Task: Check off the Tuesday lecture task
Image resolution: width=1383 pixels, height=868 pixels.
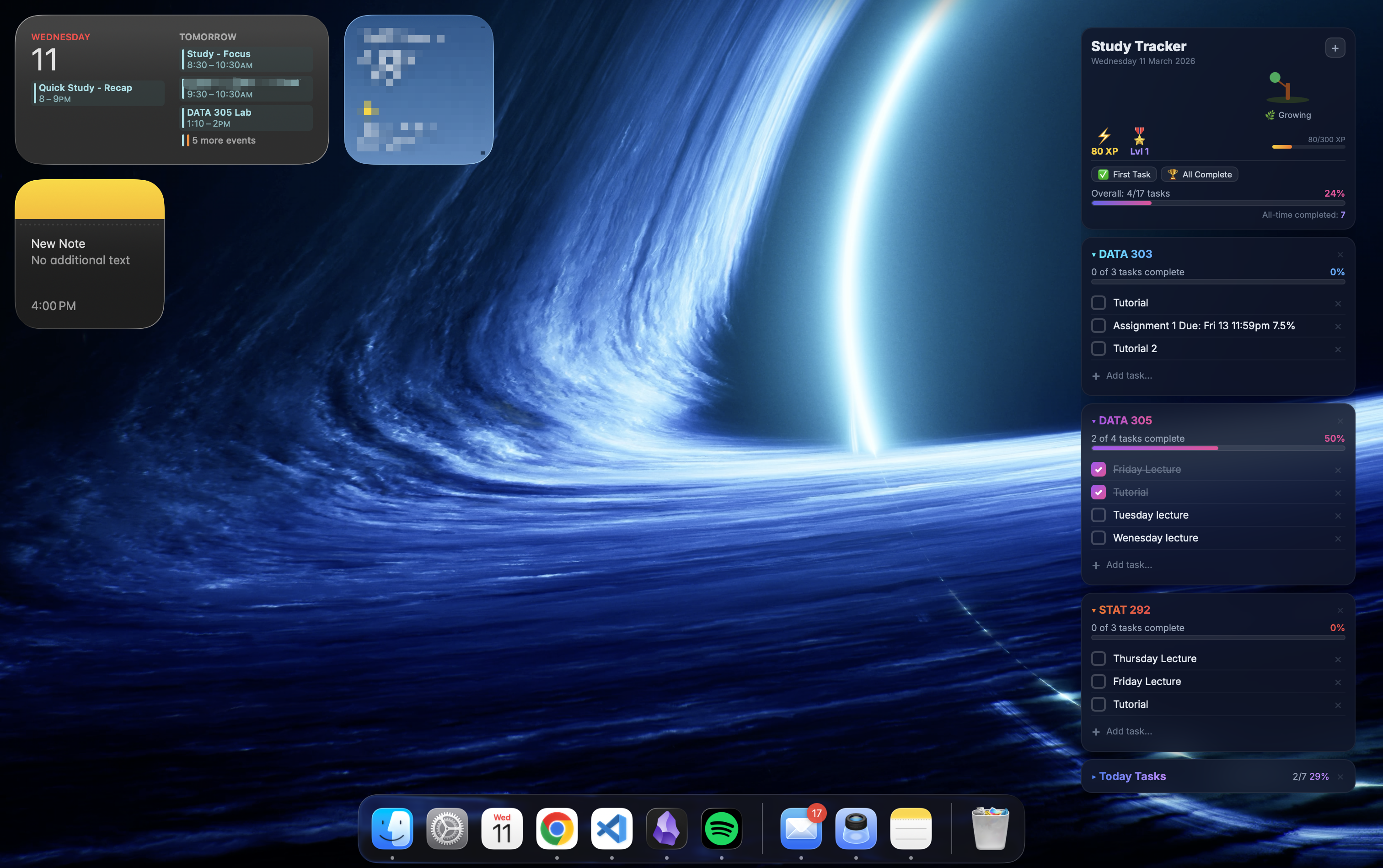Action: [1098, 514]
